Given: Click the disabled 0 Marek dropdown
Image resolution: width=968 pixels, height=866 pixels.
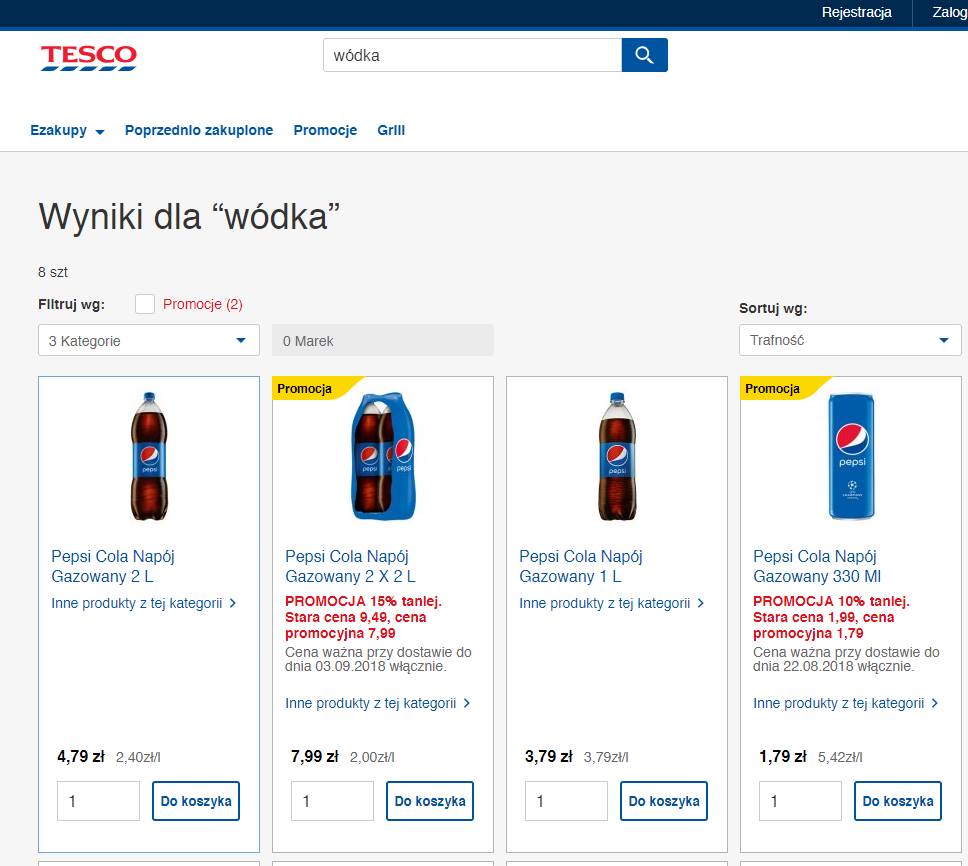Looking at the screenshot, I should 383,340.
